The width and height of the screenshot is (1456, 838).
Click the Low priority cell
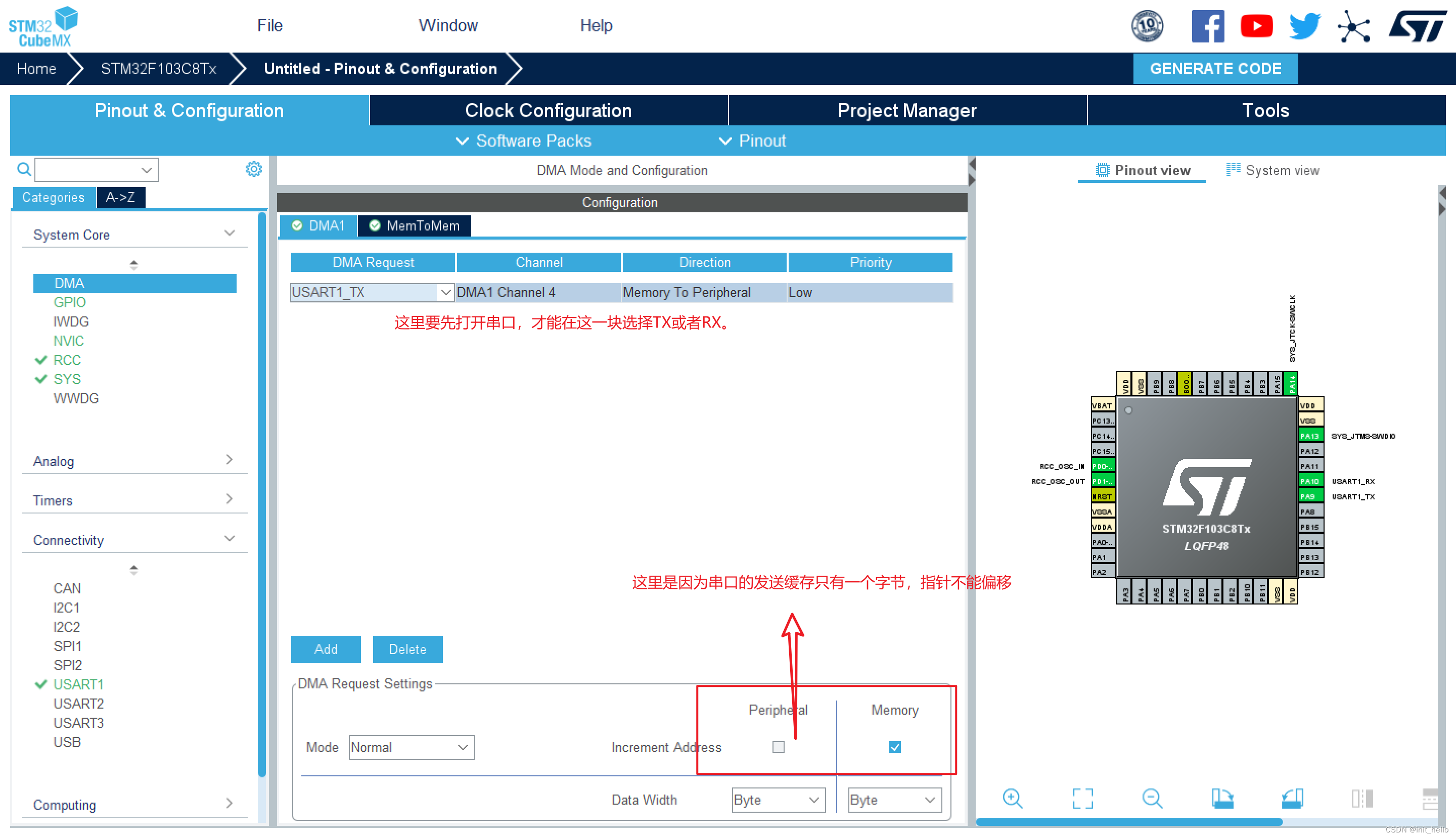coord(870,292)
